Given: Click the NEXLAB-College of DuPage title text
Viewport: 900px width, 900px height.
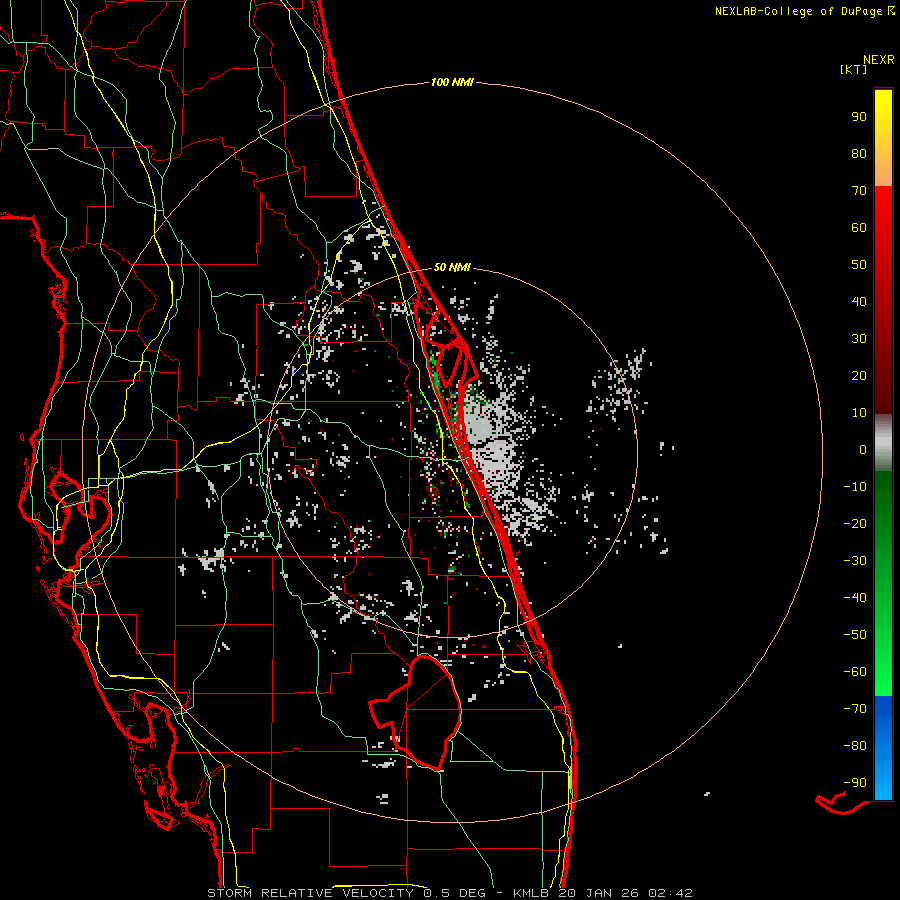Looking at the screenshot, I should pos(799,11).
